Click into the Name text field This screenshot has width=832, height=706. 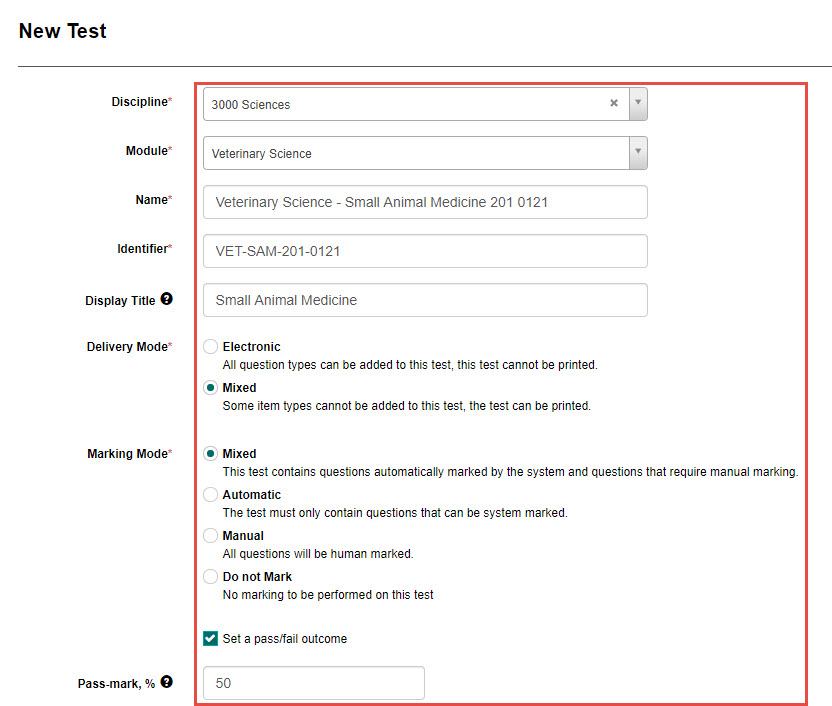pyautogui.click(x=424, y=202)
